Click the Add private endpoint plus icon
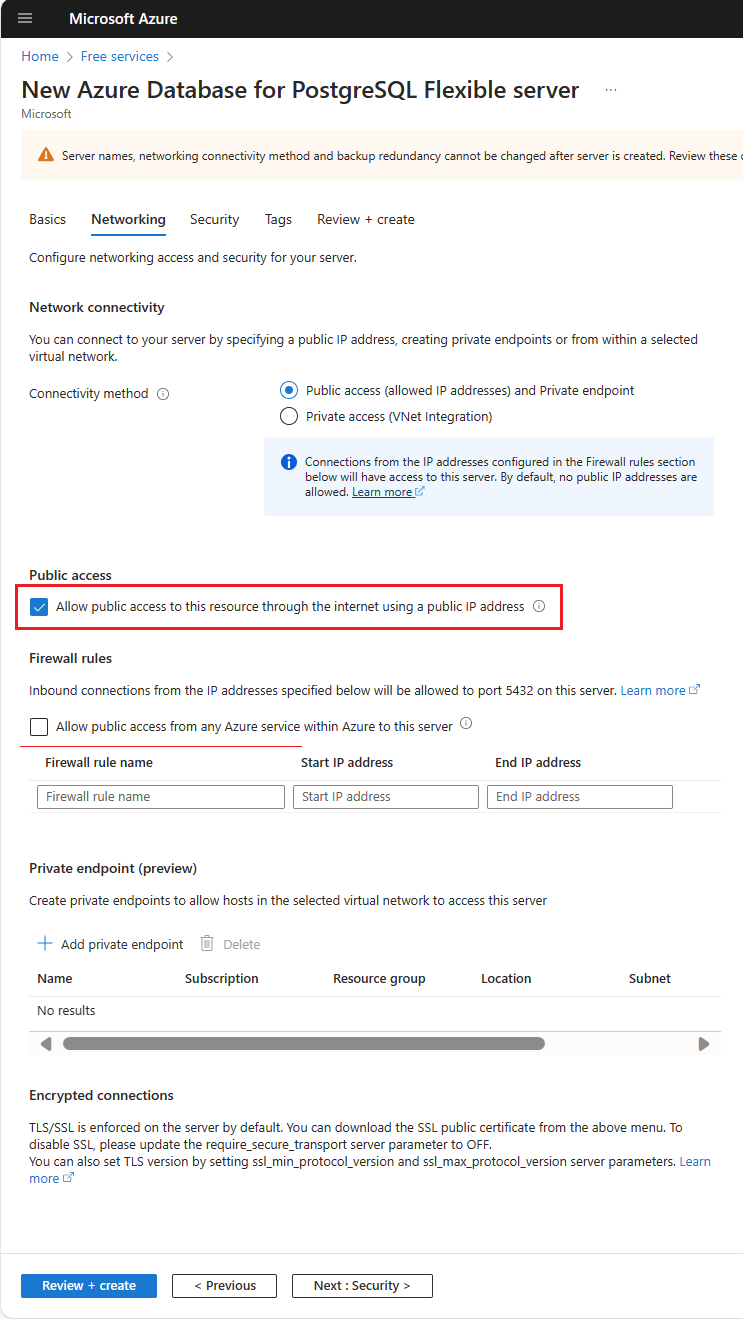The height and width of the screenshot is (1319, 743). (x=45, y=943)
